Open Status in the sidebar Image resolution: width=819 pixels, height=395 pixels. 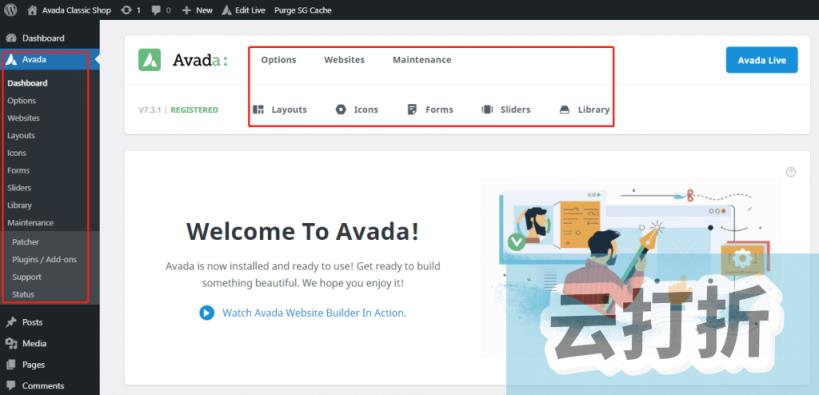coord(23,294)
